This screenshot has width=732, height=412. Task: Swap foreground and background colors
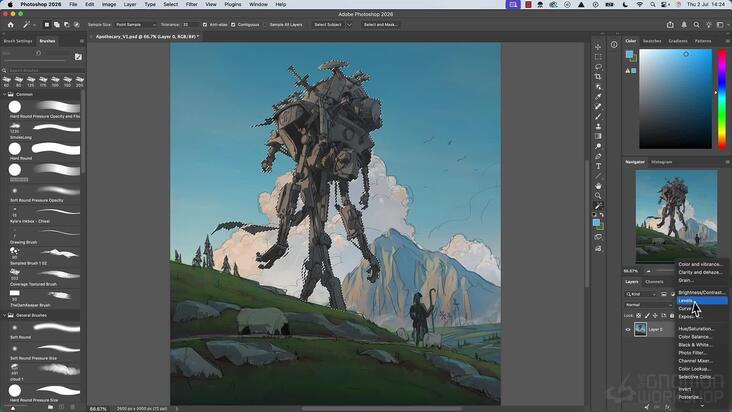pyautogui.click(x=602, y=215)
